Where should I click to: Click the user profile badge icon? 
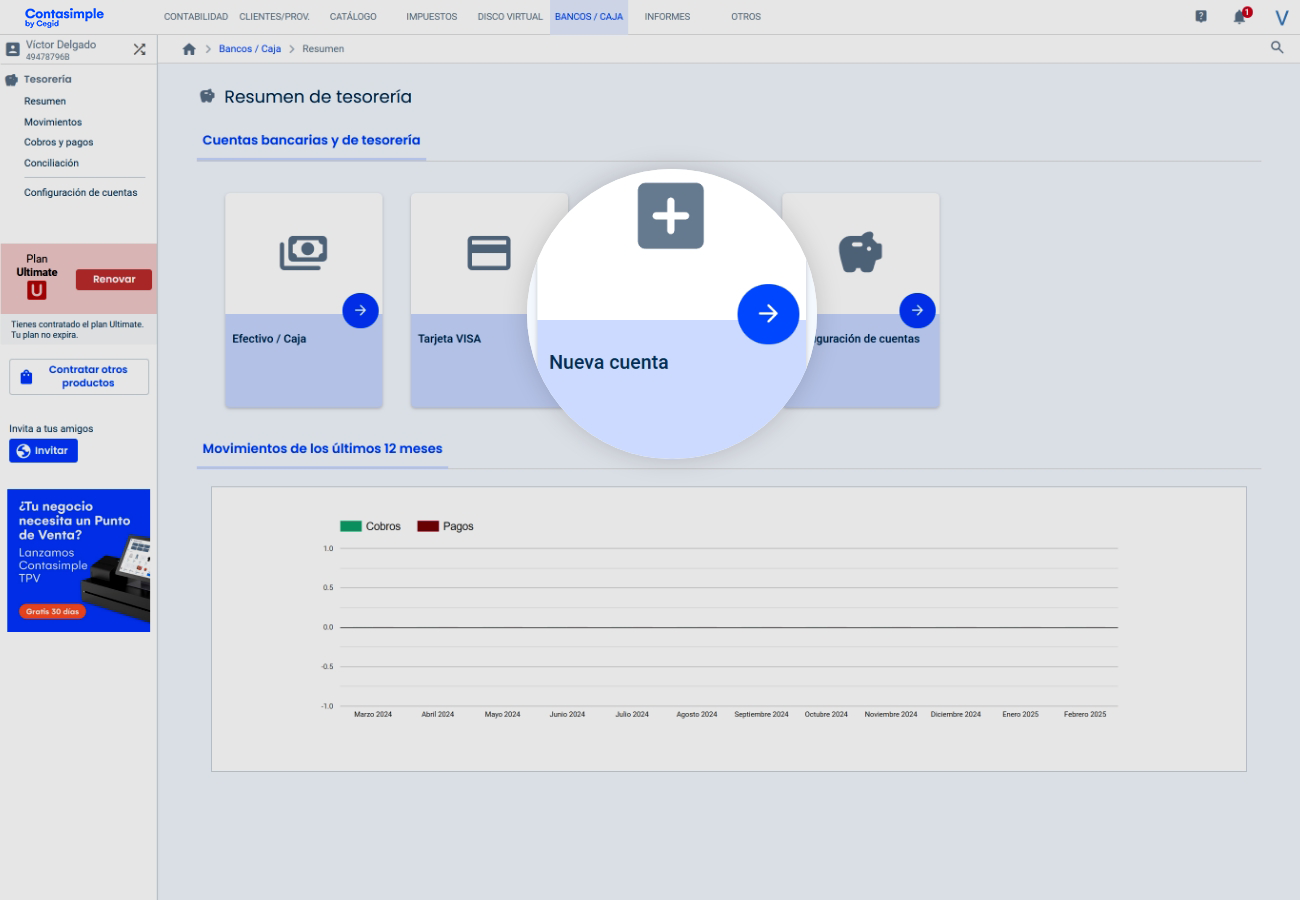pos(13,49)
